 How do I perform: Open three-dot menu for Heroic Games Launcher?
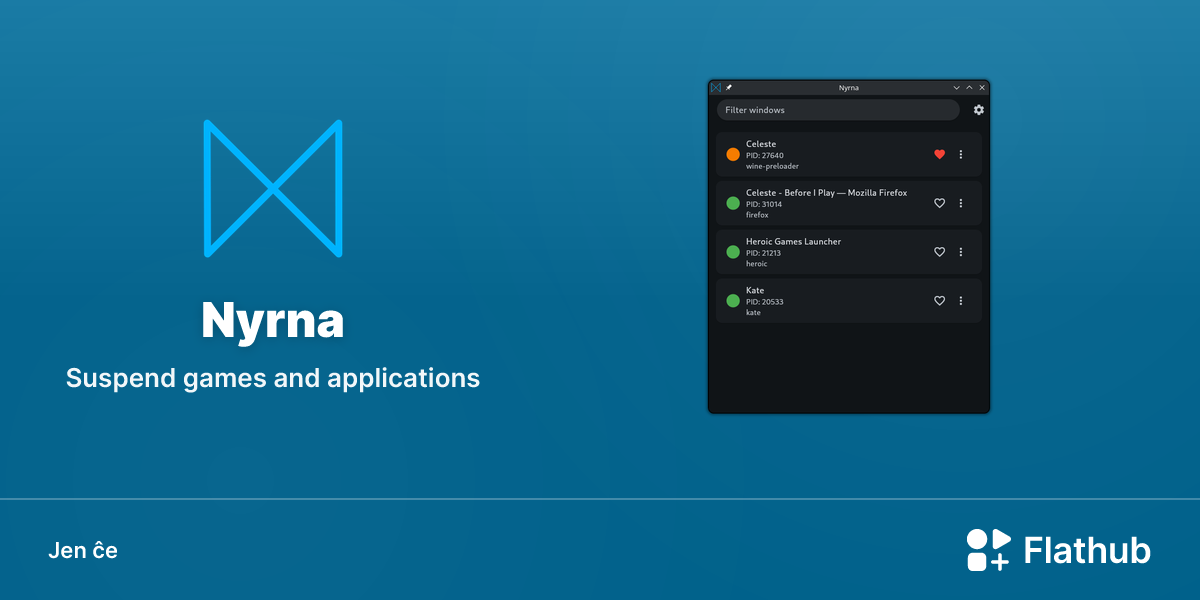tap(961, 252)
